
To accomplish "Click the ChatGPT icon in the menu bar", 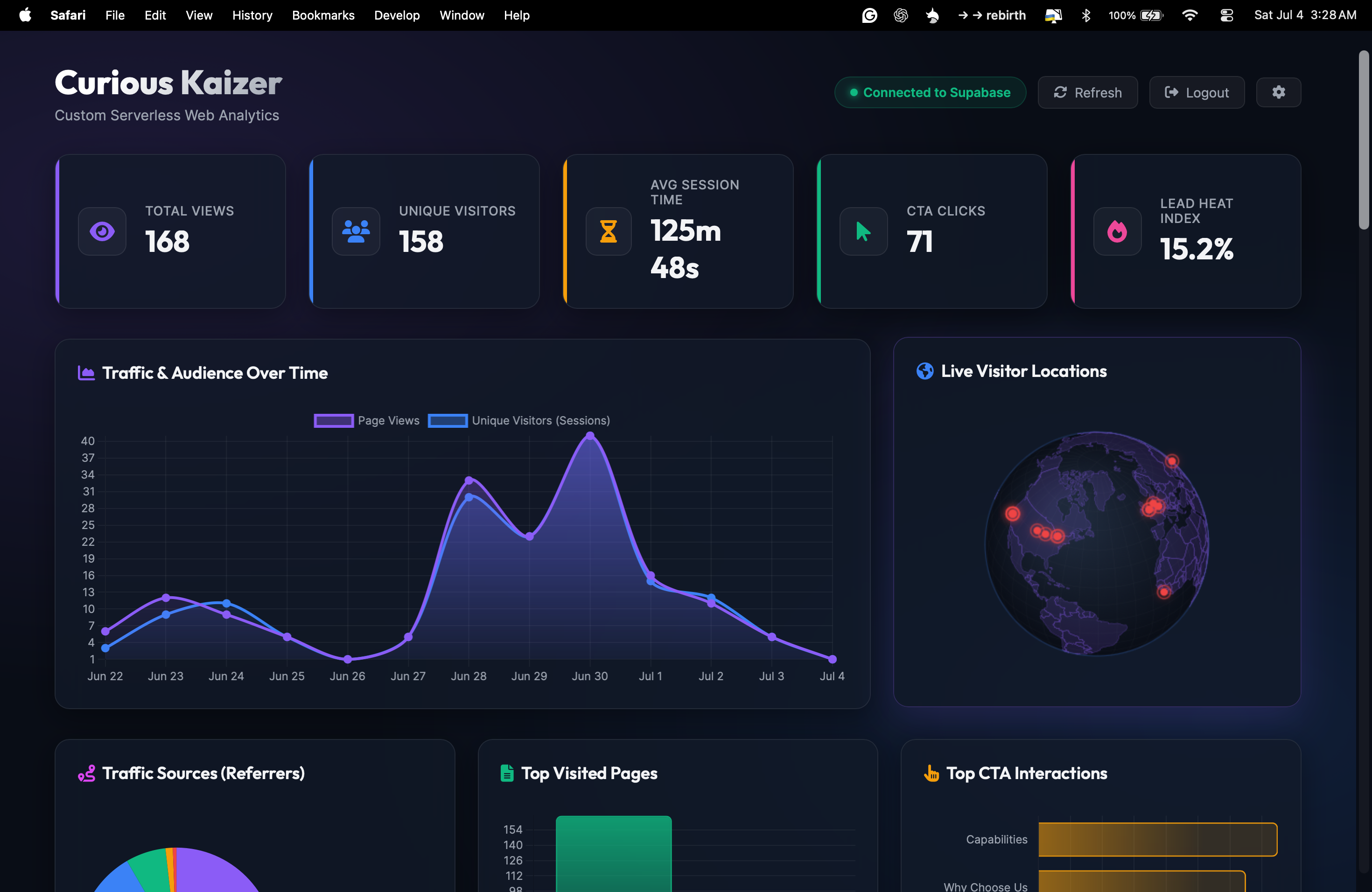I will click(901, 15).
